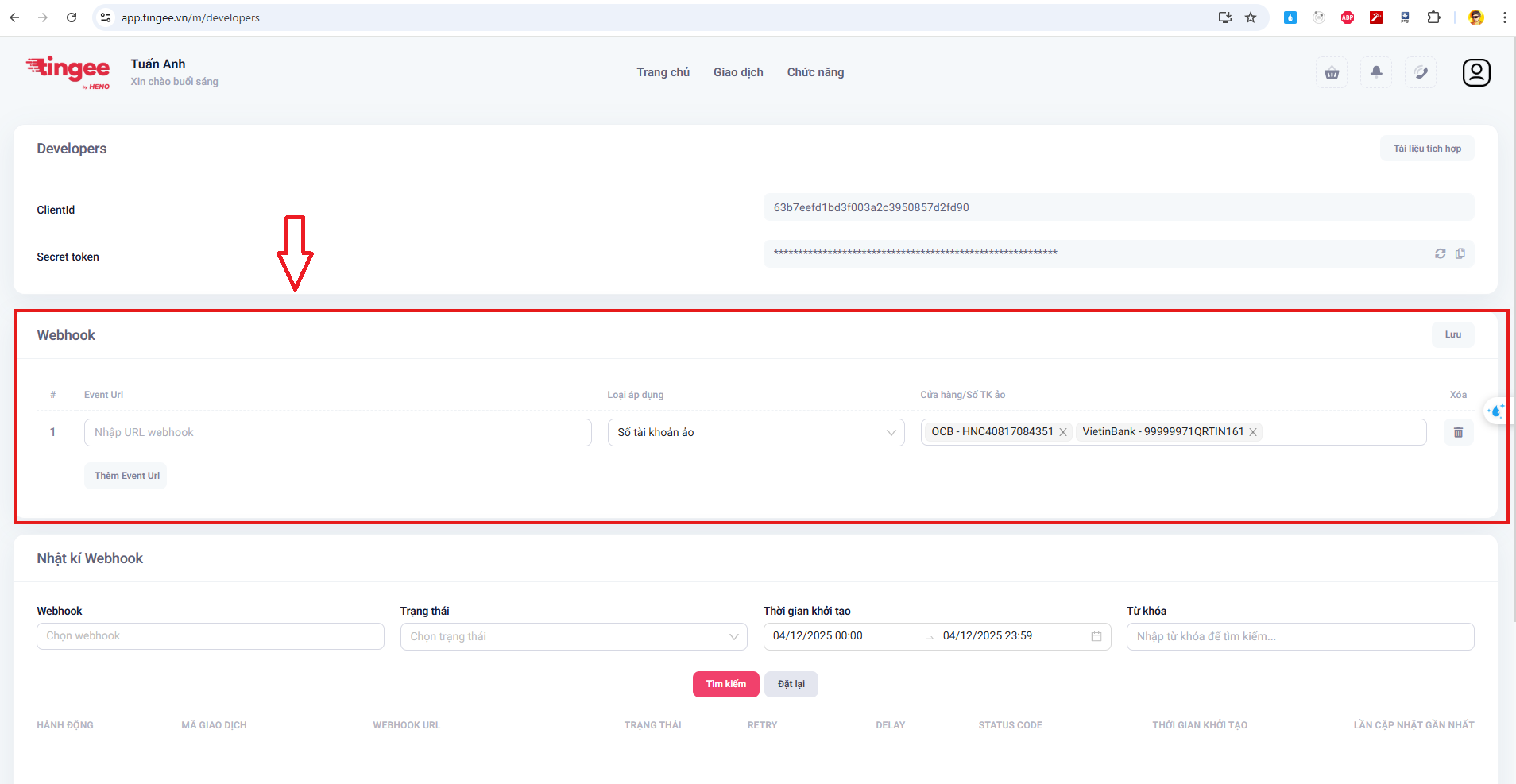Regenerate the secret token
This screenshot has width=1516, height=784.
[1440, 253]
